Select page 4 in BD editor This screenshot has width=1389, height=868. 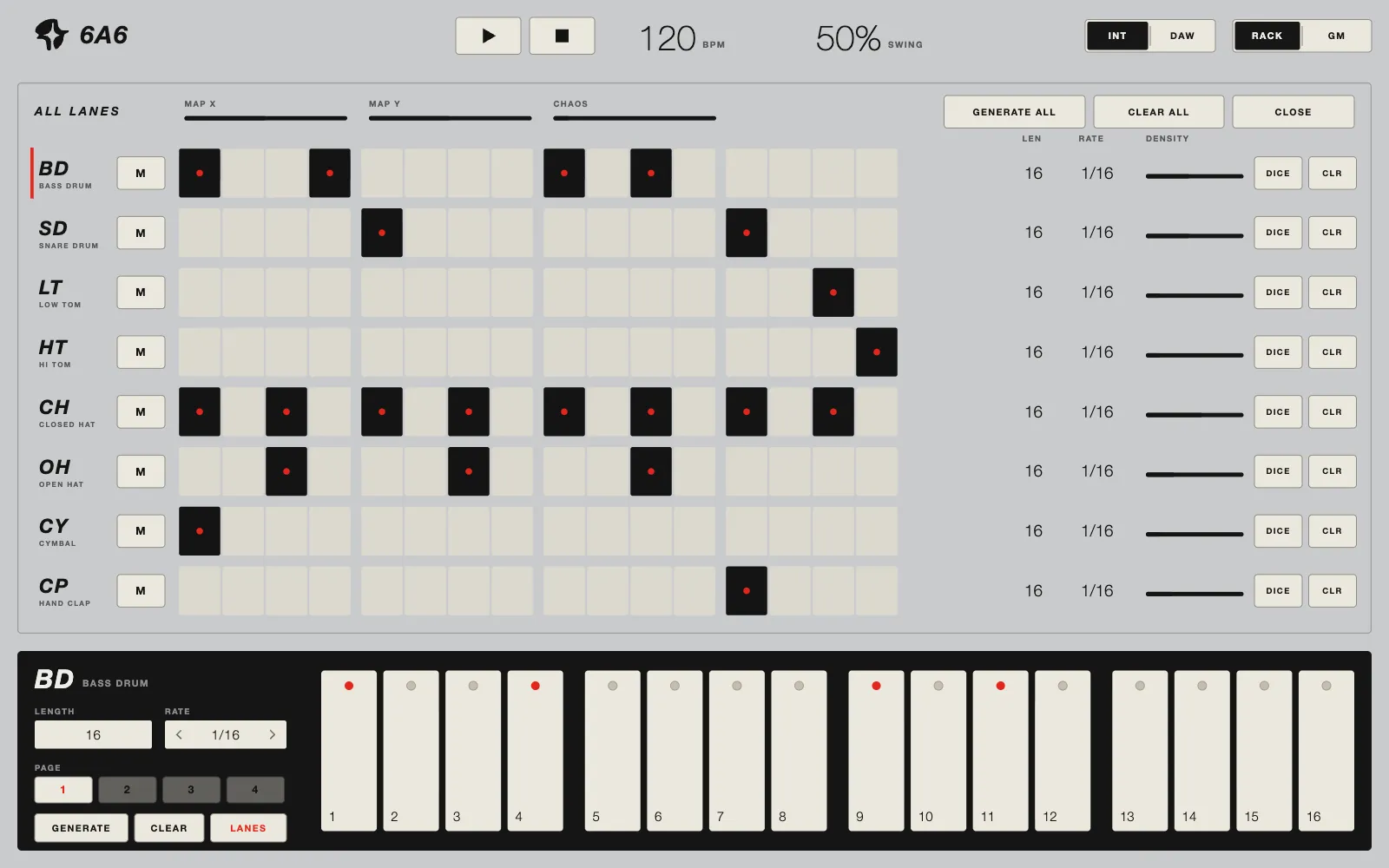(255, 790)
